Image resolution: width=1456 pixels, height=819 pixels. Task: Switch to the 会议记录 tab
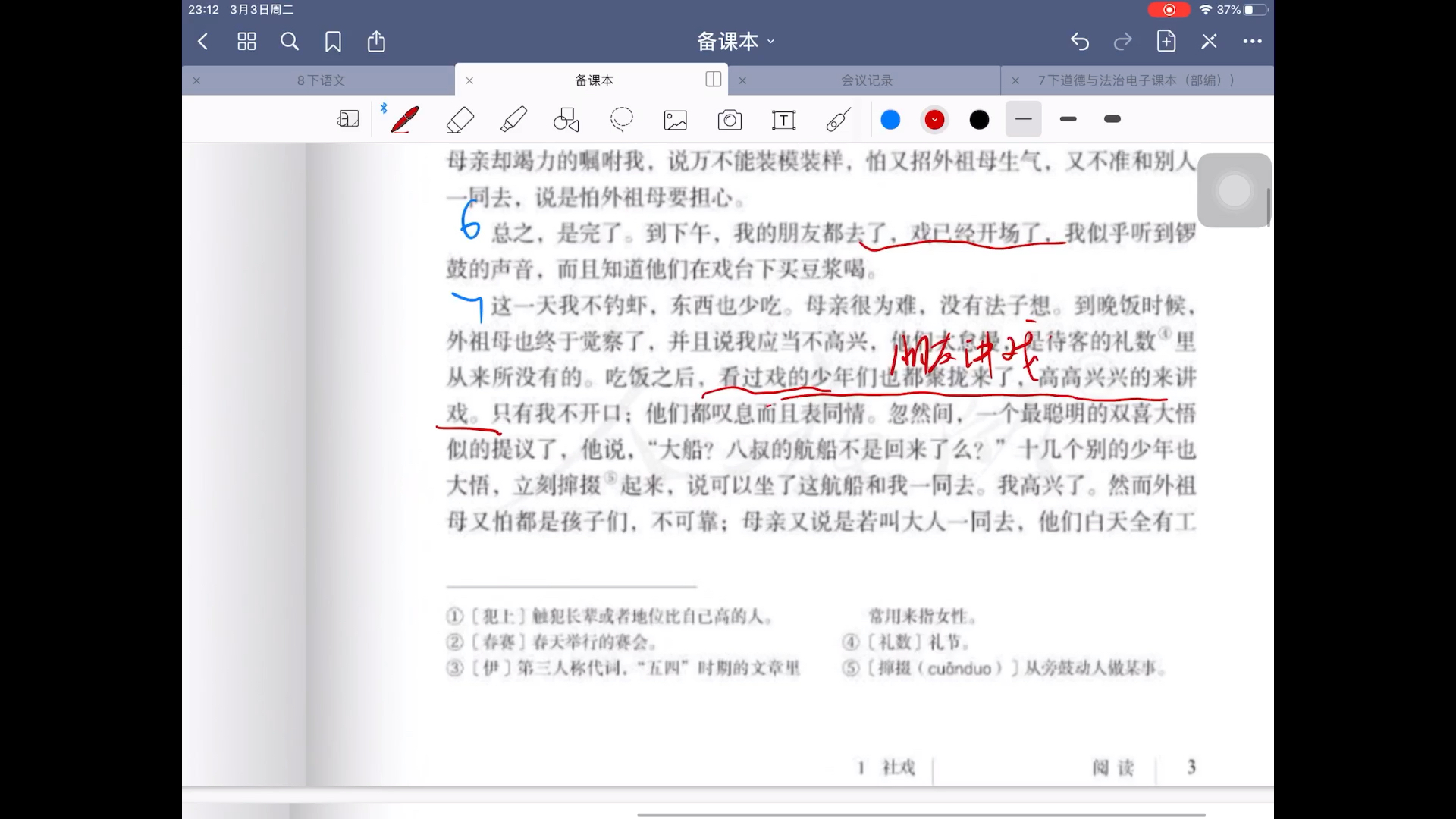tap(867, 80)
